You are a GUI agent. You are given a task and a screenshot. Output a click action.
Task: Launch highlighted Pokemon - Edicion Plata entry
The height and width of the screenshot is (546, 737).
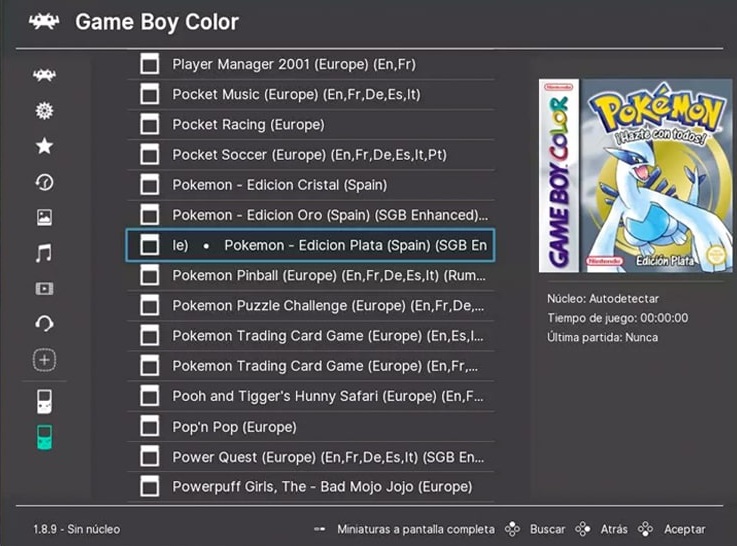(x=311, y=245)
